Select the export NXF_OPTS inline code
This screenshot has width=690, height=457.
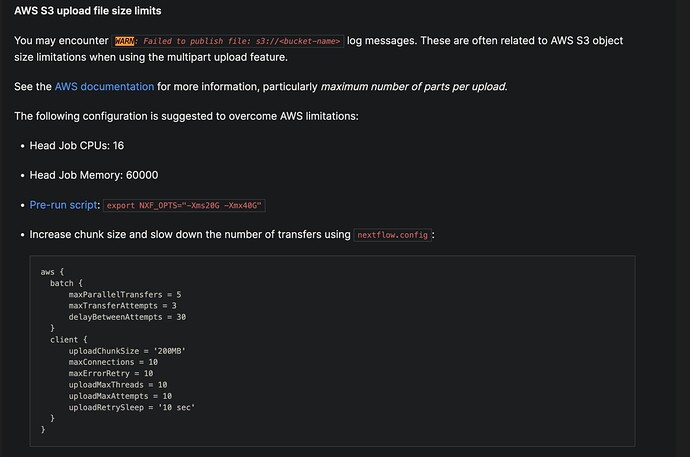[x=184, y=205]
